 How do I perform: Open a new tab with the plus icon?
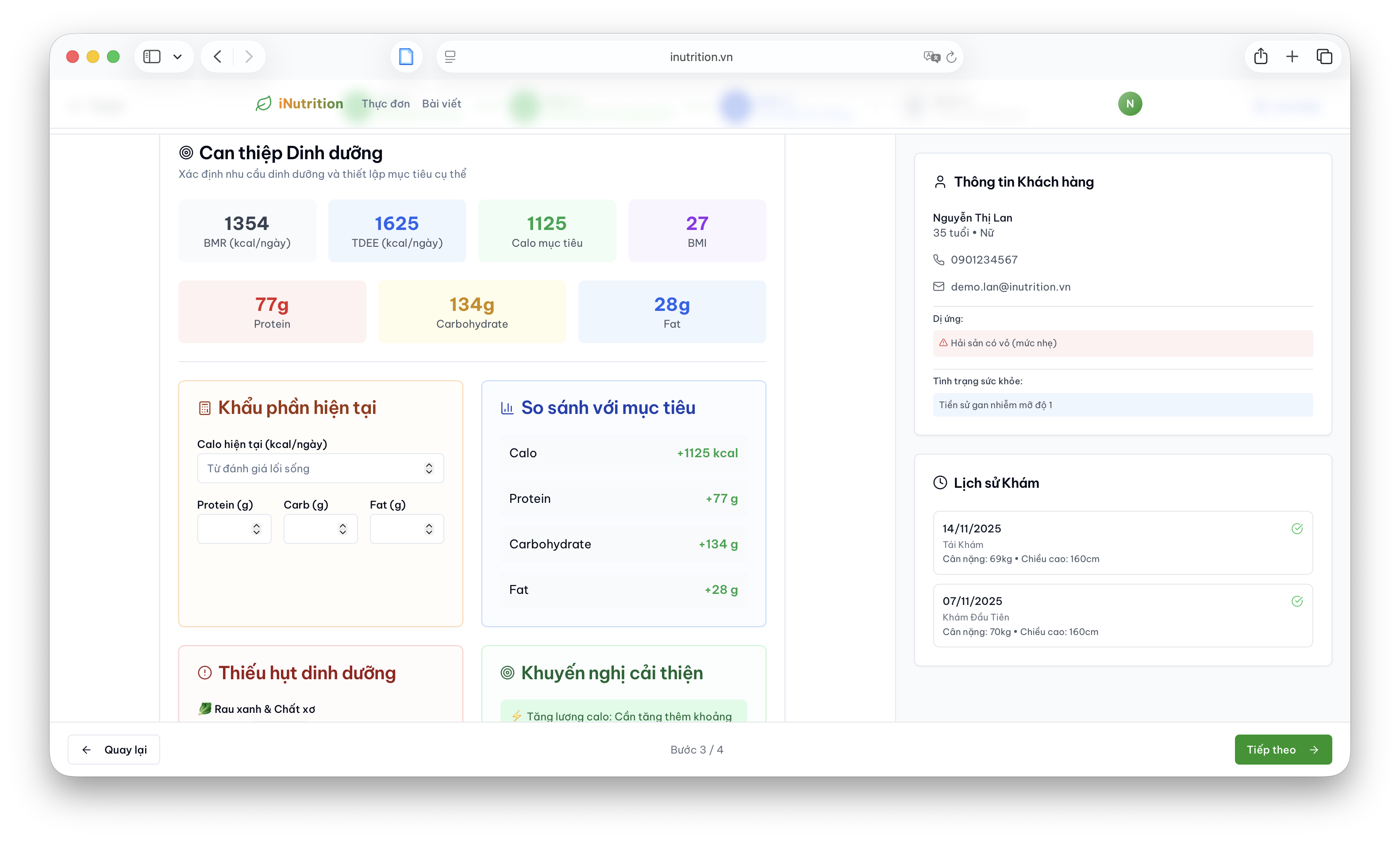(x=1292, y=57)
